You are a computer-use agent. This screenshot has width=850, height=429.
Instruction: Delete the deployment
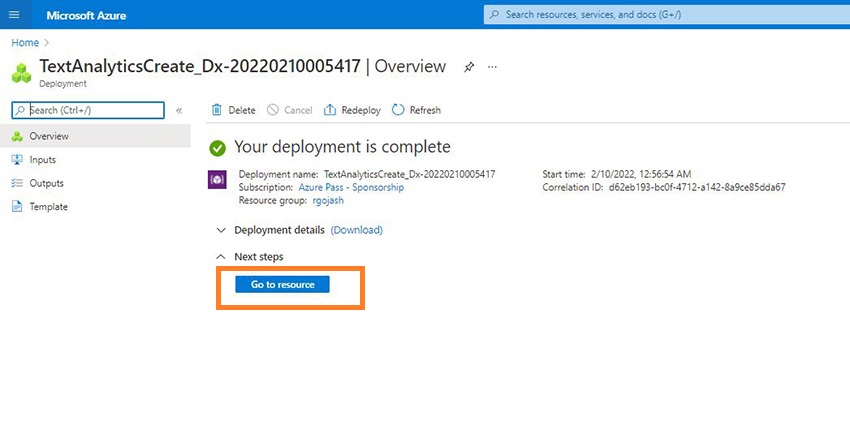(x=234, y=110)
